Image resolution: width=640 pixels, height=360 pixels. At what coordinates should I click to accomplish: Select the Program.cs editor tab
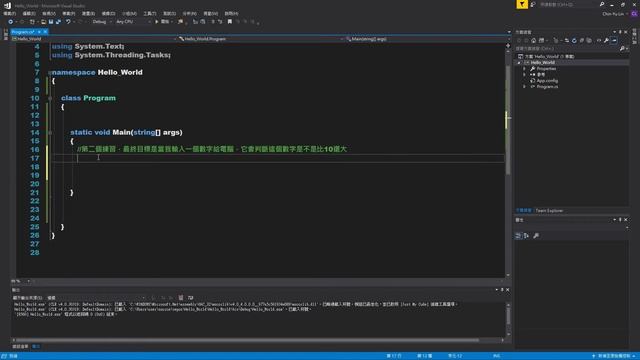click(24, 32)
